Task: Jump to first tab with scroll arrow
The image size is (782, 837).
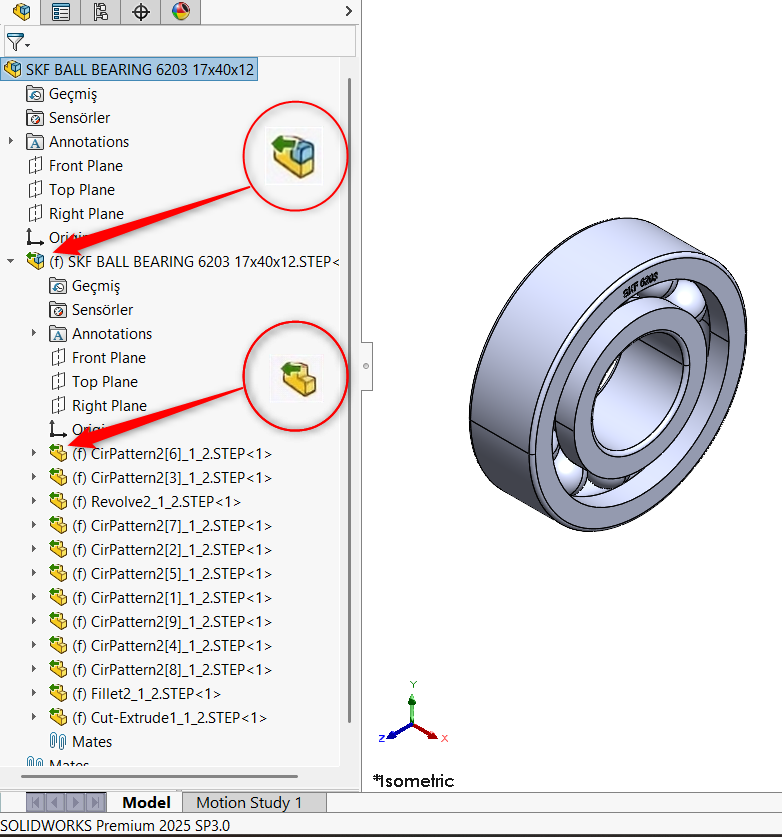Action: coord(35,802)
